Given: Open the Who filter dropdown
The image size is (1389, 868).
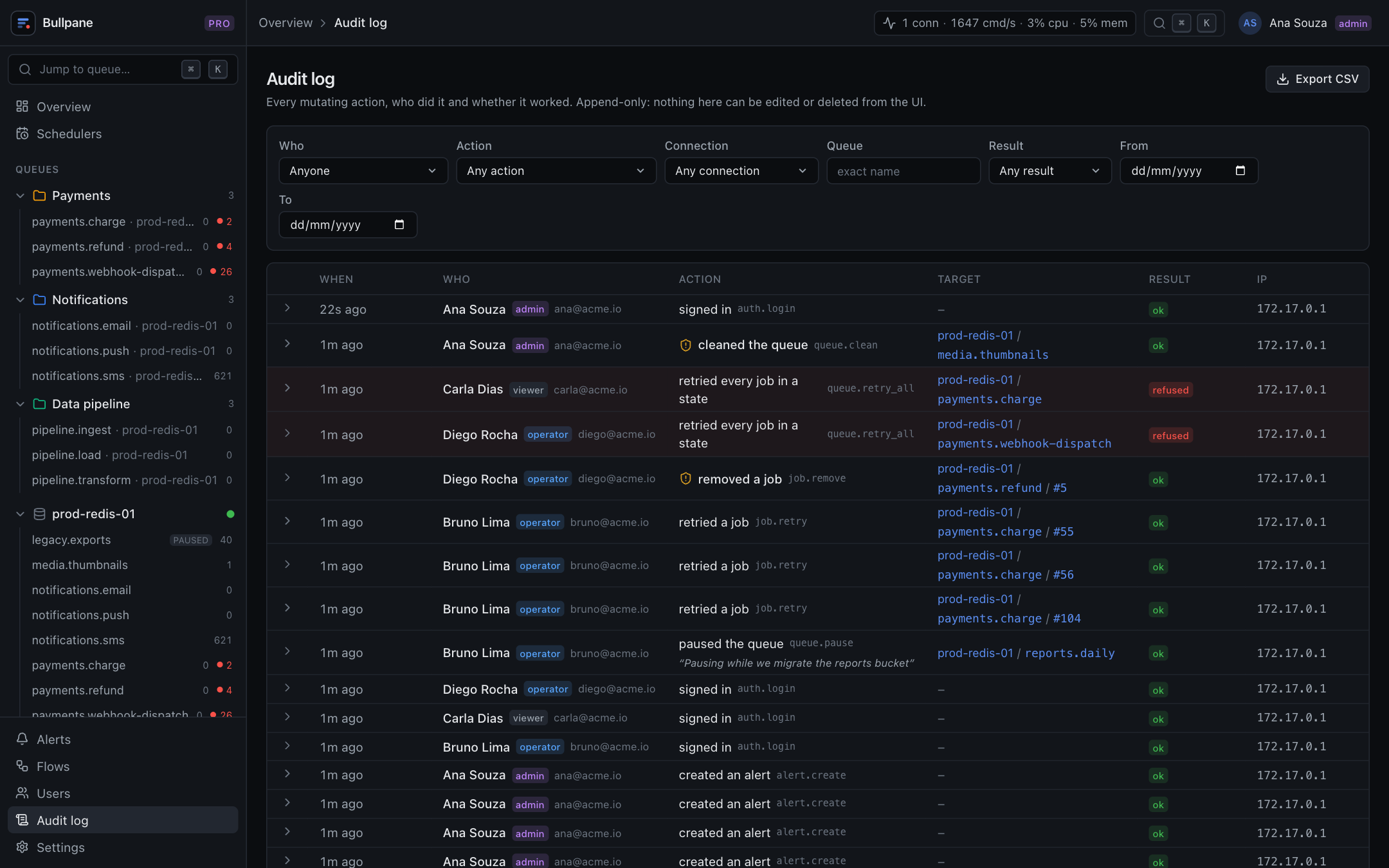Looking at the screenshot, I should (x=363, y=171).
